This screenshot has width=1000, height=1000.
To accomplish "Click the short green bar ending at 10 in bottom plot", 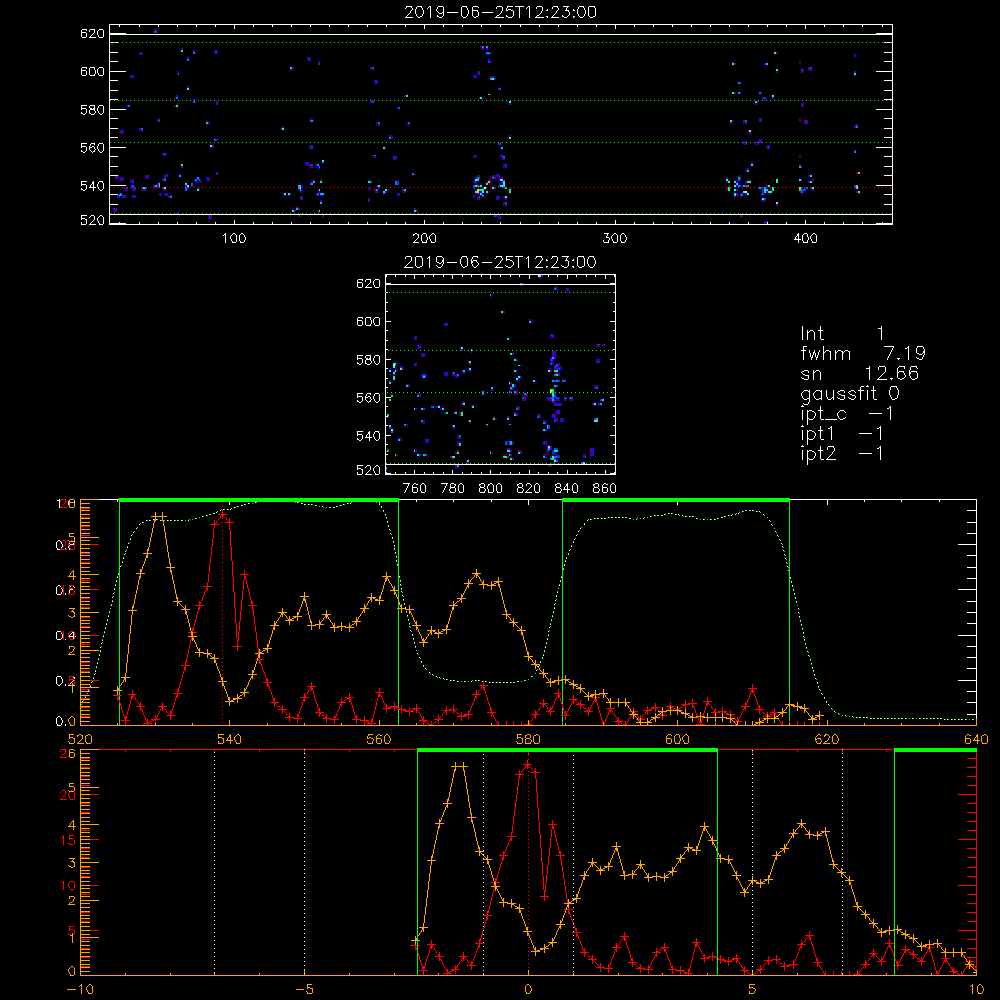I will pos(935,750).
